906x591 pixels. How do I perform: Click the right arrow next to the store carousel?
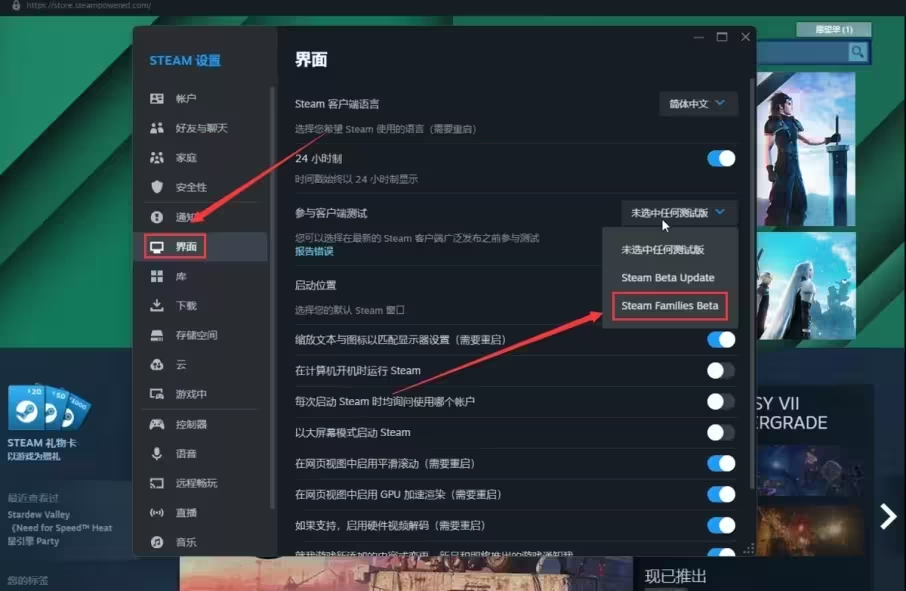(888, 516)
